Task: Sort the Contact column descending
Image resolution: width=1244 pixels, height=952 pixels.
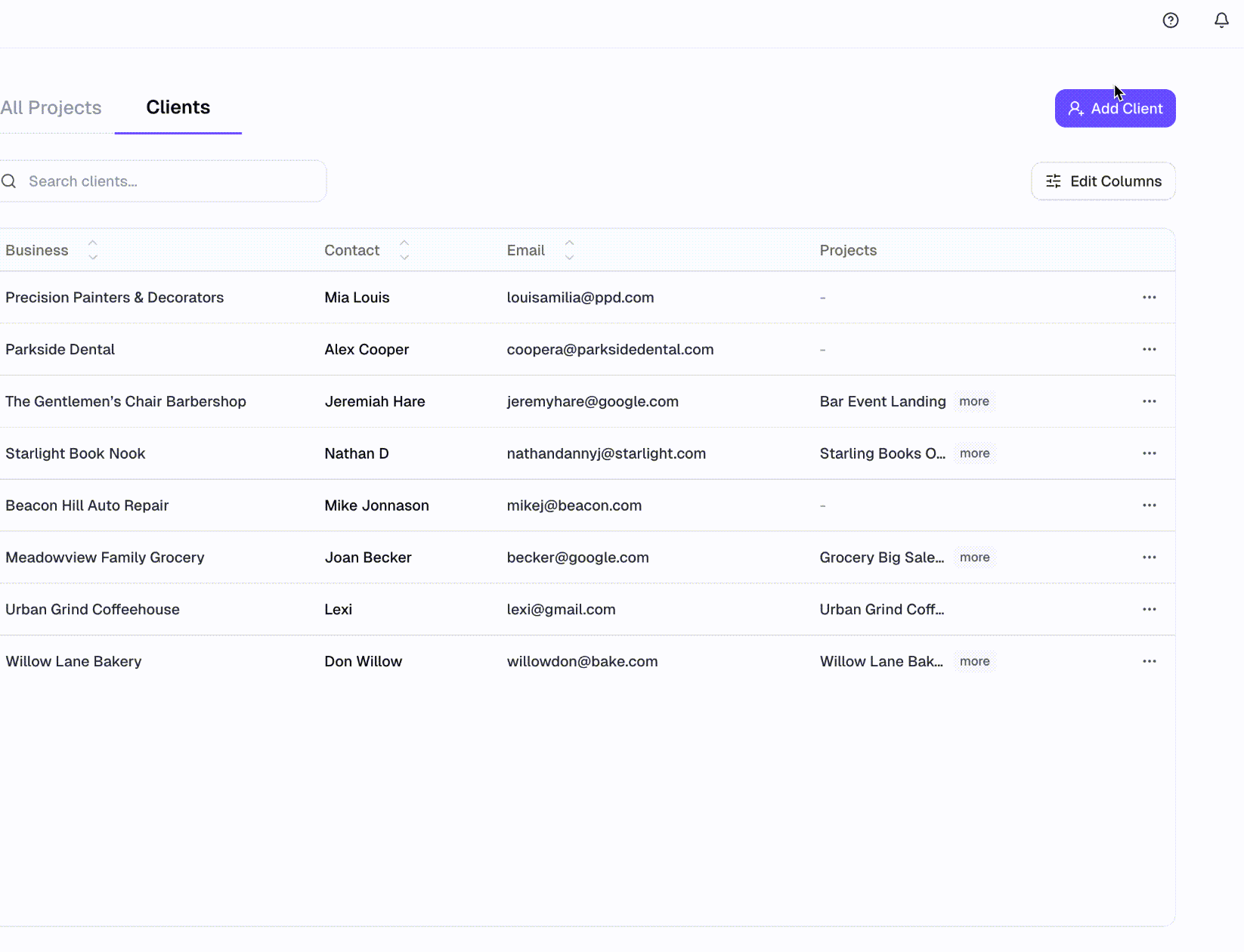Action: [404, 256]
